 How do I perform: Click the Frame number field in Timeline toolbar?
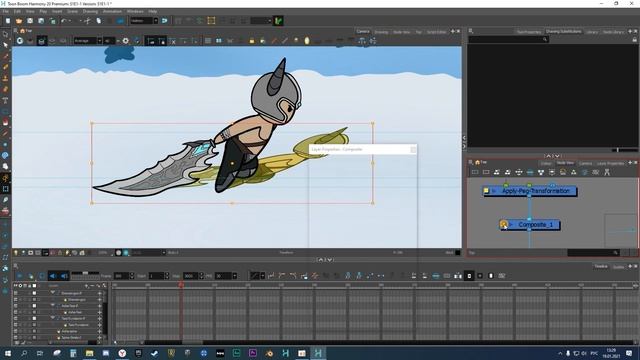pos(121,276)
